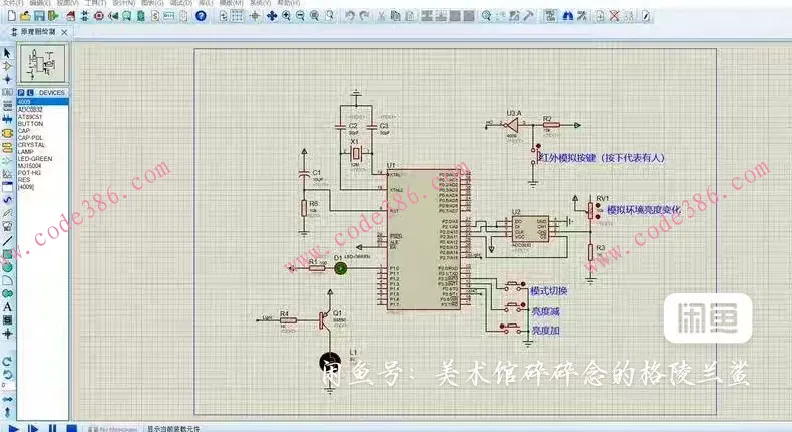The width and height of the screenshot is (792, 432).
Task: Select ADC0832 in device list
Action: 30,109
